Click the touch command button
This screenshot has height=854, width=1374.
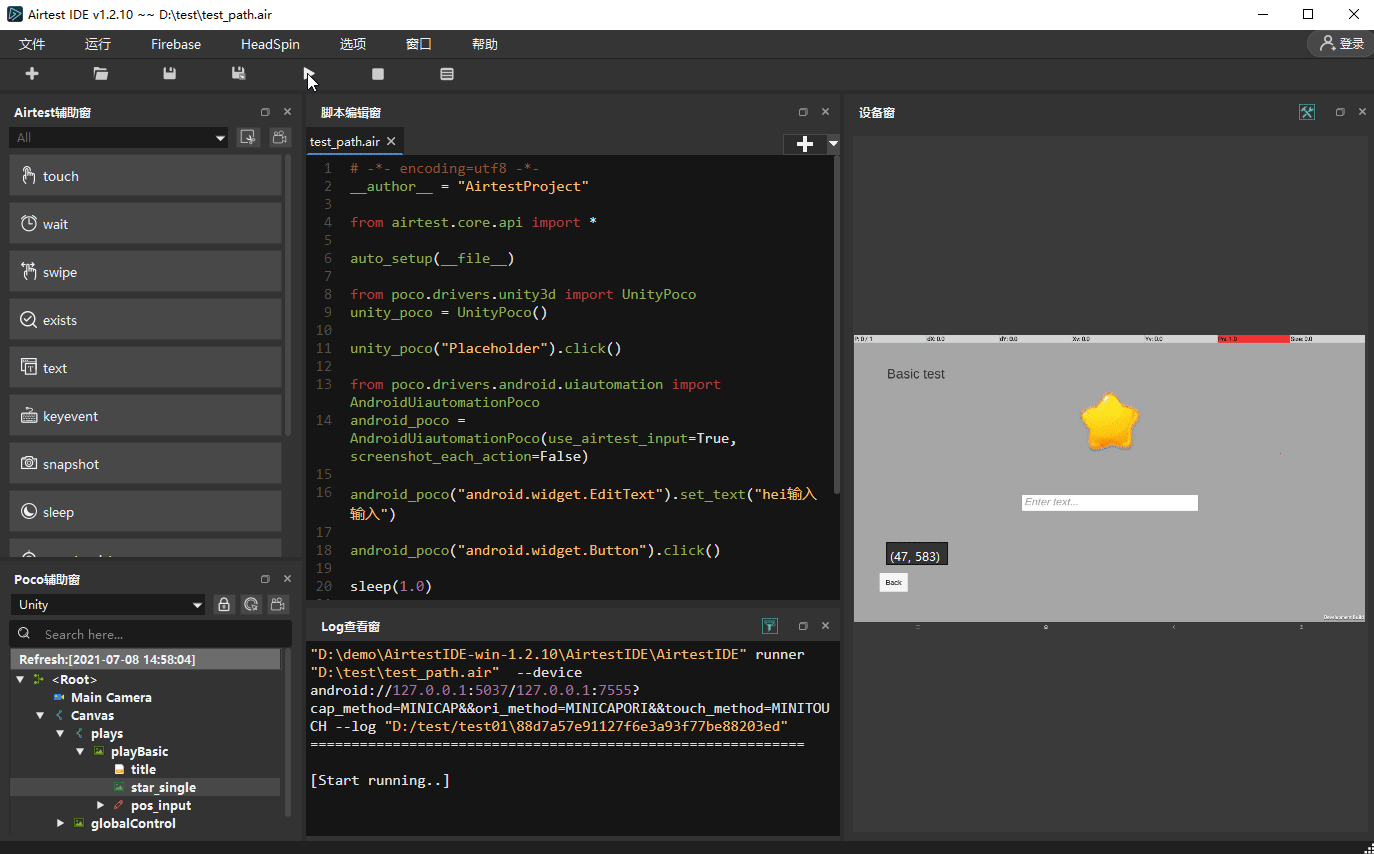[145, 176]
